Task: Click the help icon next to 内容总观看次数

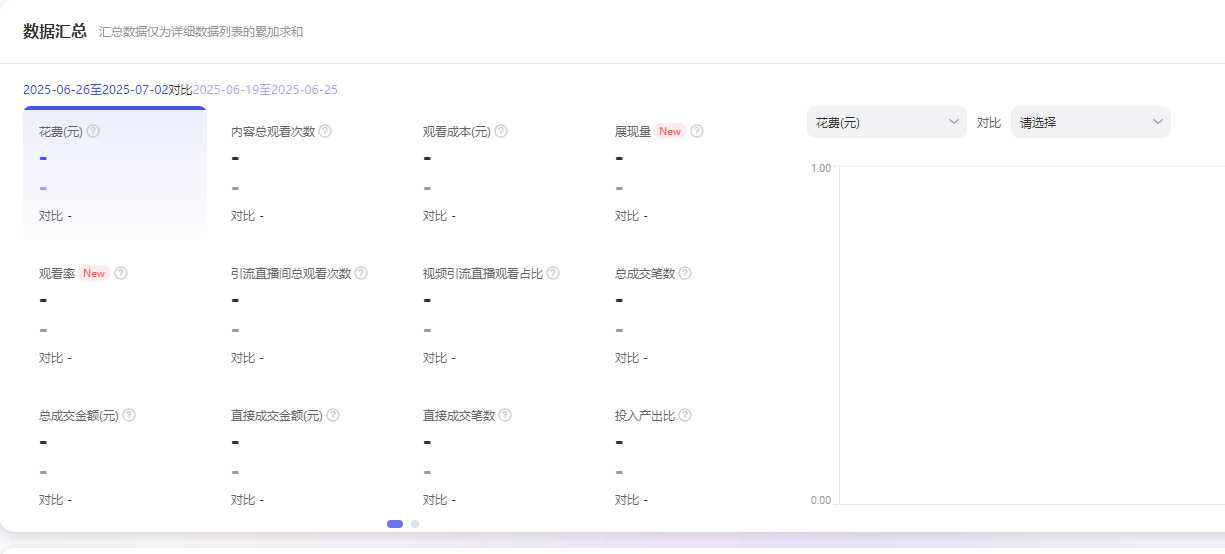Action: 325,131
